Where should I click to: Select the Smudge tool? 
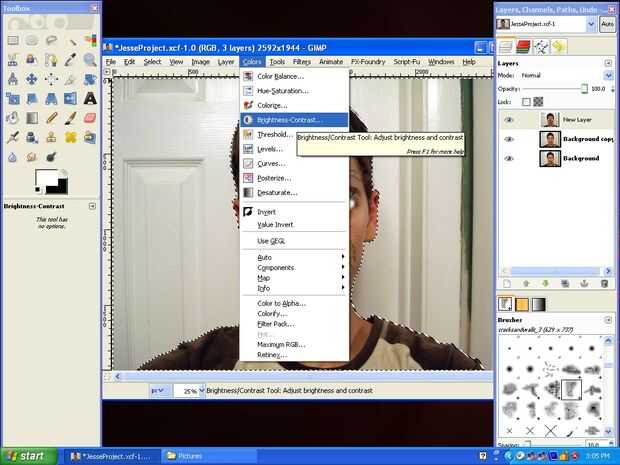pos(32,157)
